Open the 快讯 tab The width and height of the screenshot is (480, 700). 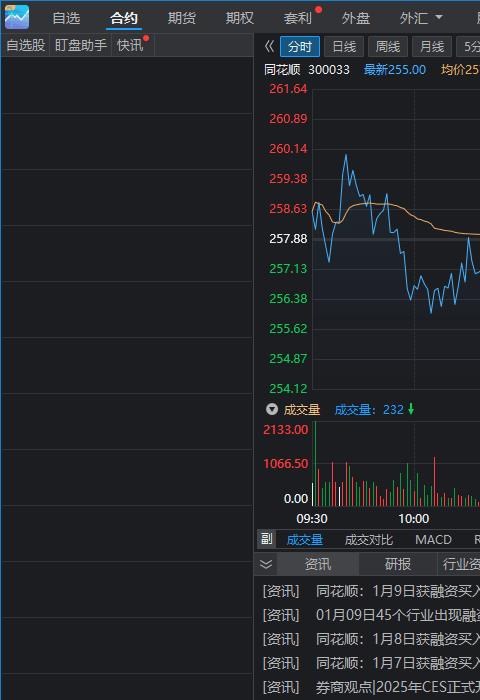[130, 45]
